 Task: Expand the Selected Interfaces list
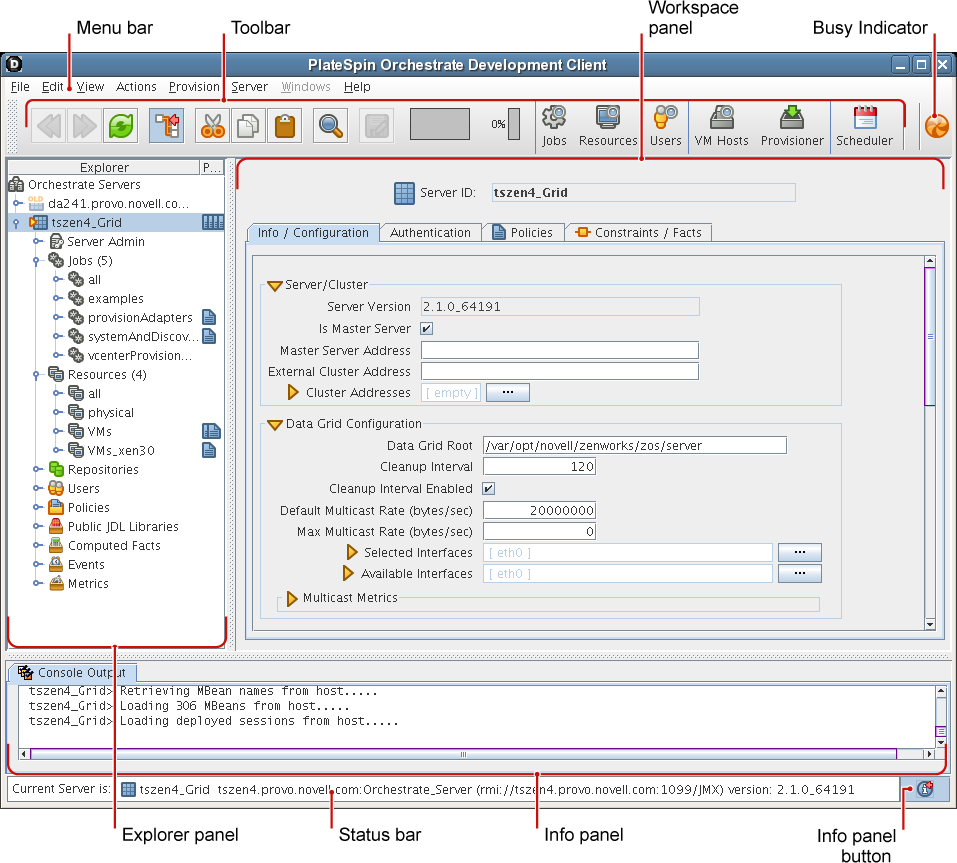[x=352, y=552]
